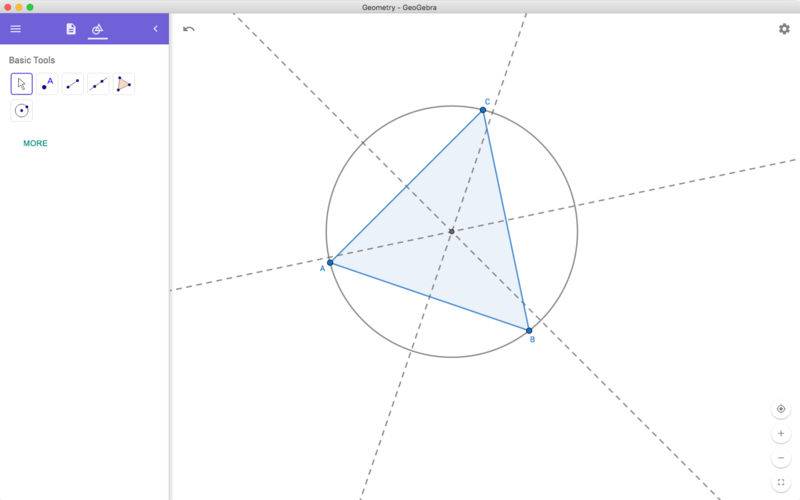Click the circumcenter point
This screenshot has width=800, height=500.
coord(452,231)
